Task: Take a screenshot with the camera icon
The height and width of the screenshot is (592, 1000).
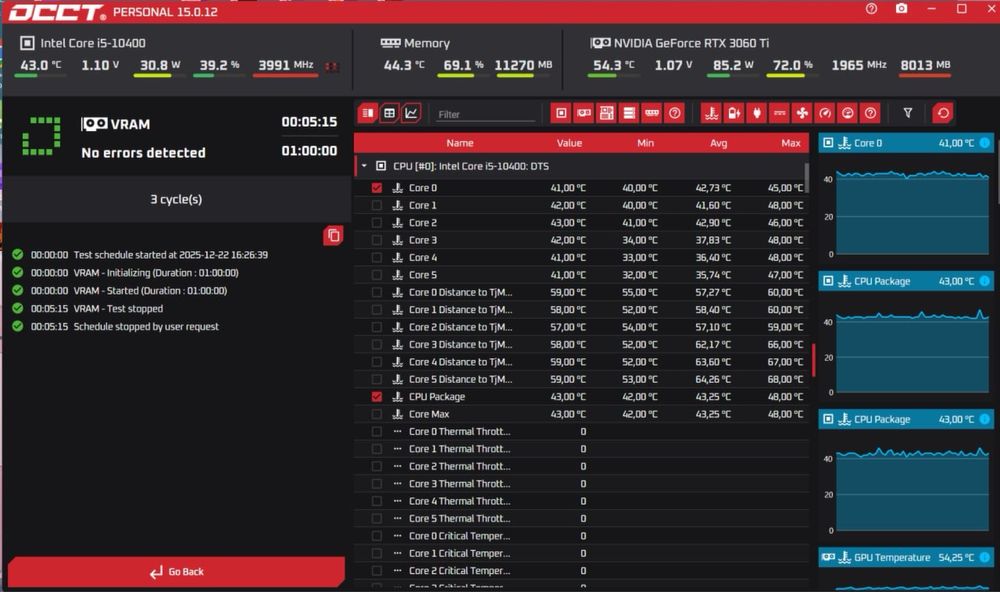Action: 901,9
